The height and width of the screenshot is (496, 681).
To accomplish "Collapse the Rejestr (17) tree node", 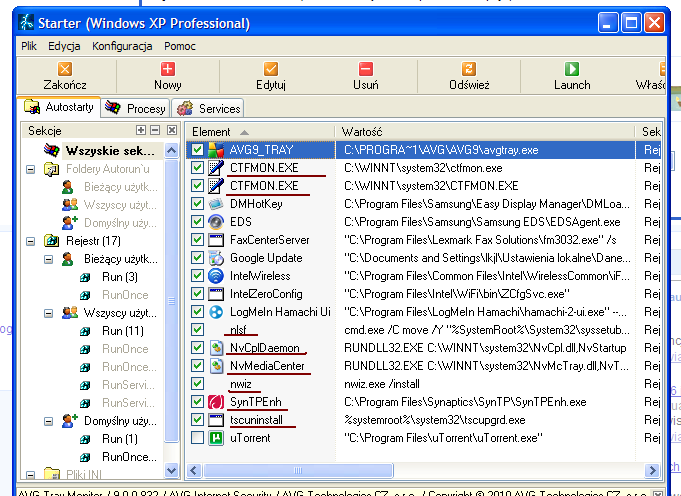I will (32, 240).
